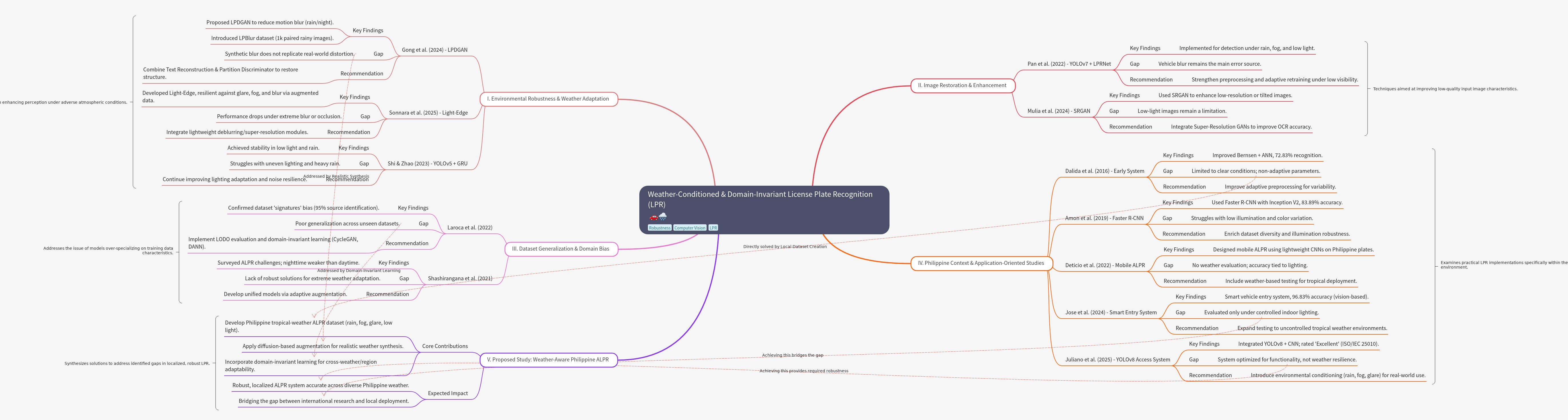
Task: Select the Robustness tag
Action: tap(659, 228)
